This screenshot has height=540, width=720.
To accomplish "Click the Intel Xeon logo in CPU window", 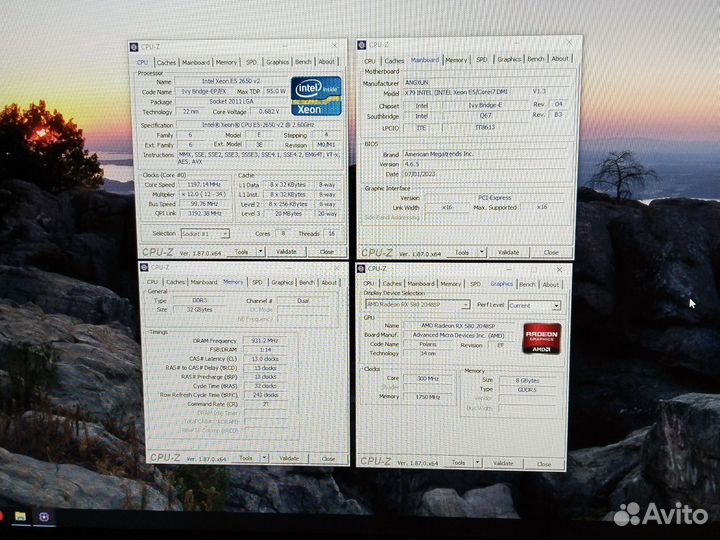I will 316,96.
